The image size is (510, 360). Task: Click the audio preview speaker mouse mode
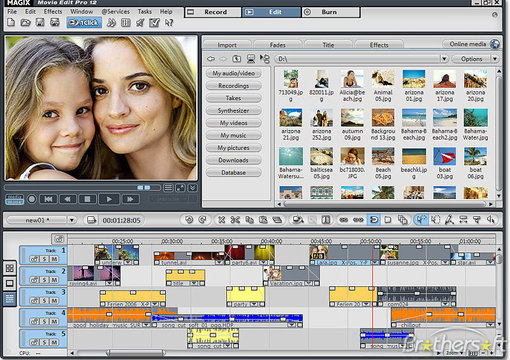[x=491, y=220]
